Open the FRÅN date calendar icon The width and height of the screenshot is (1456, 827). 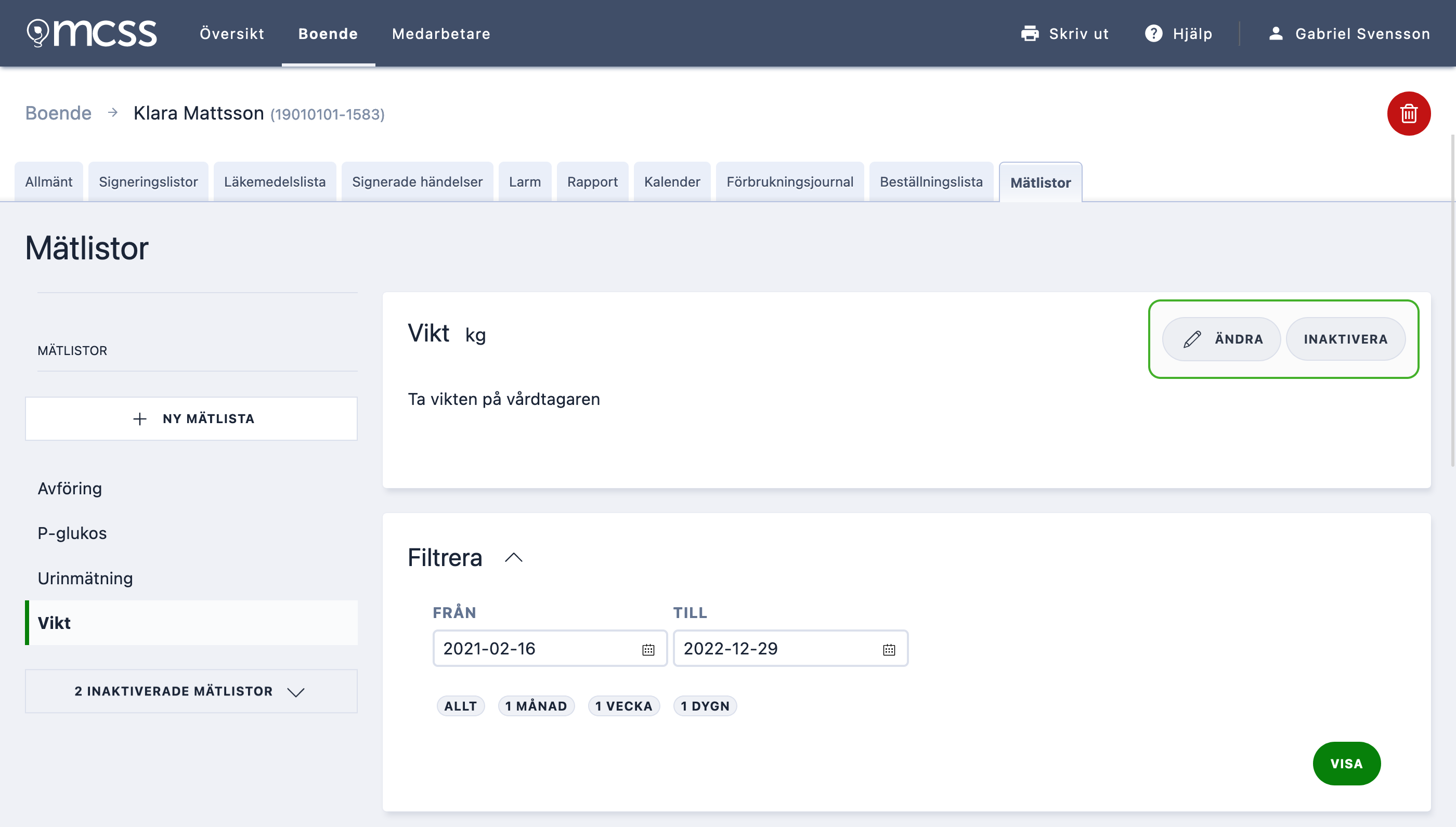tap(648, 649)
